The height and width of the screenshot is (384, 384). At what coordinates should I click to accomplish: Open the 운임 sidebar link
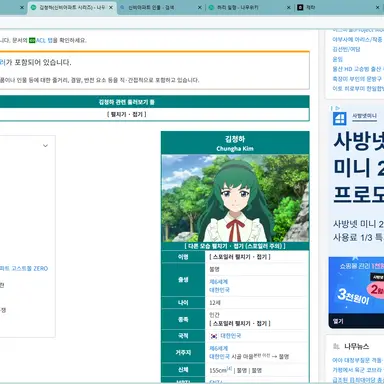(337, 59)
